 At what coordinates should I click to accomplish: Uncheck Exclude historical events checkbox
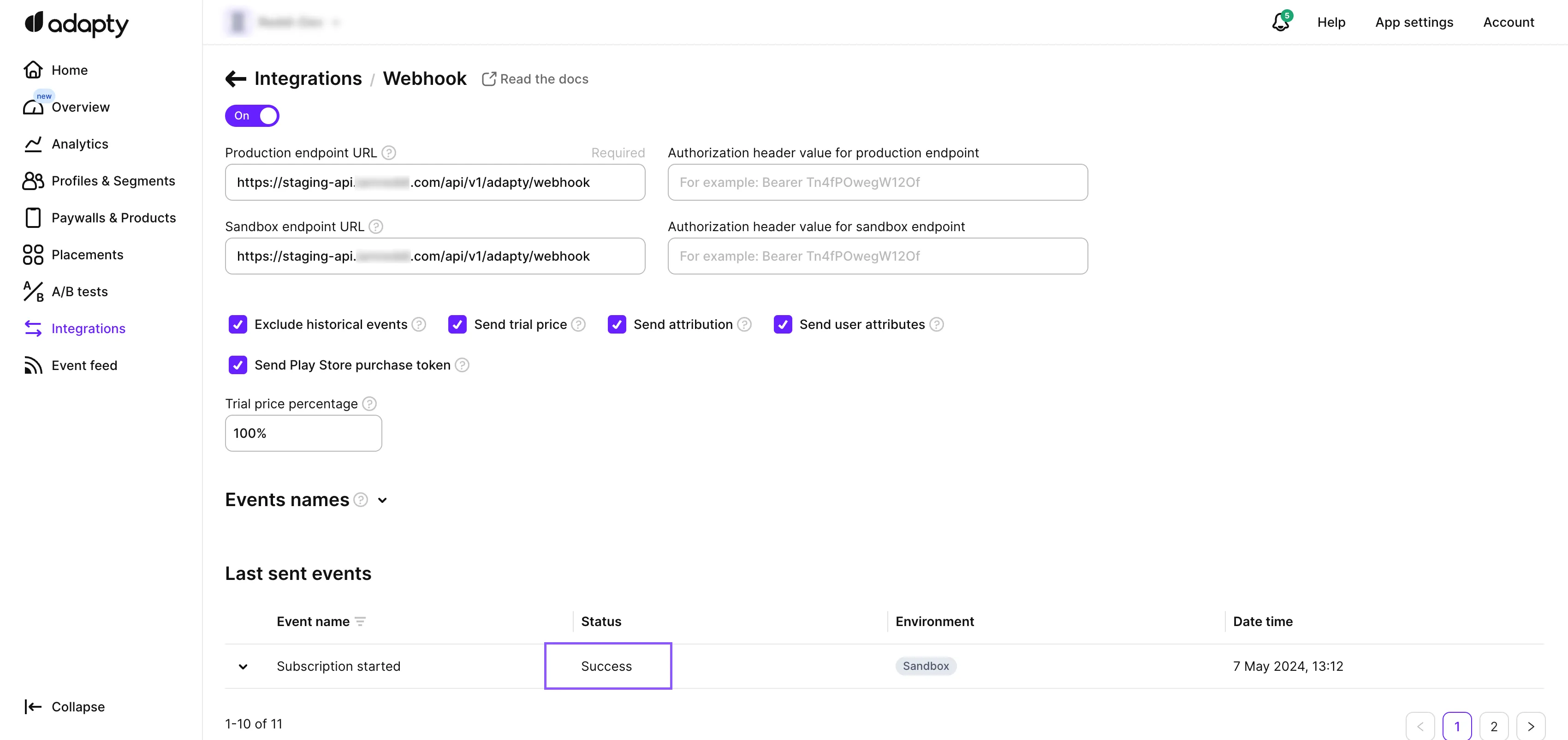[238, 325]
